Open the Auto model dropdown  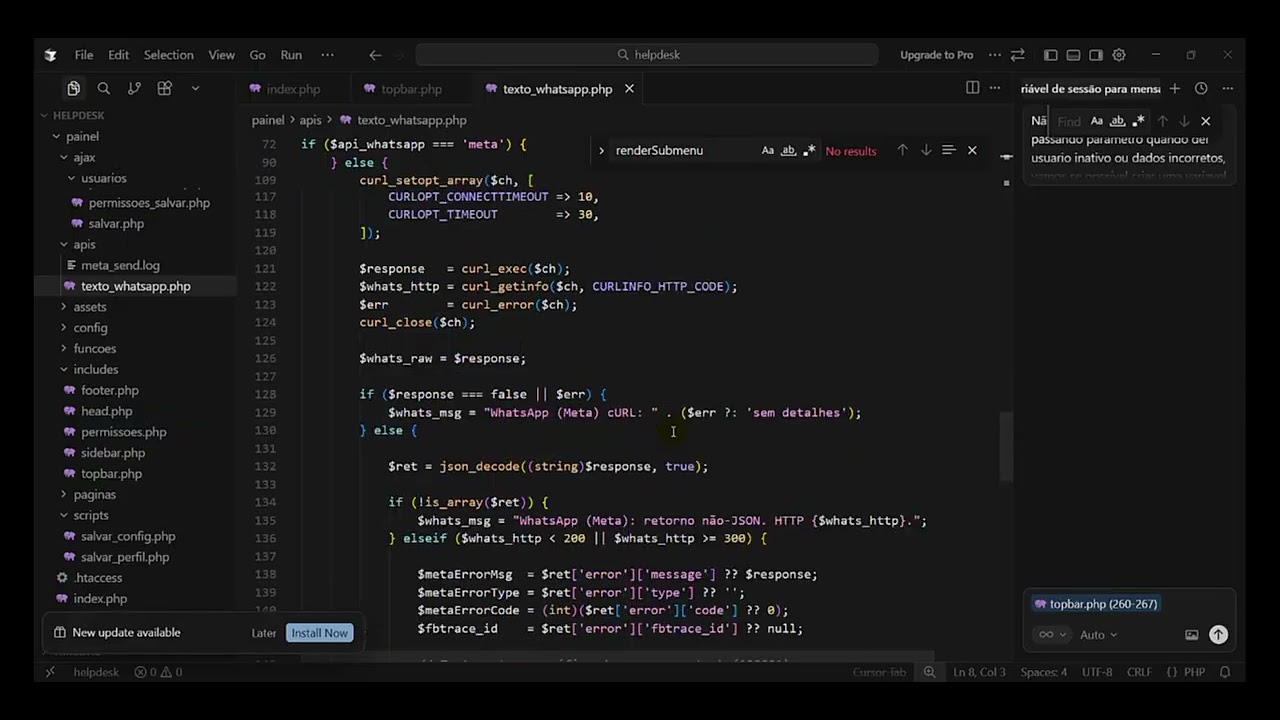click(x=1098, y=635)
